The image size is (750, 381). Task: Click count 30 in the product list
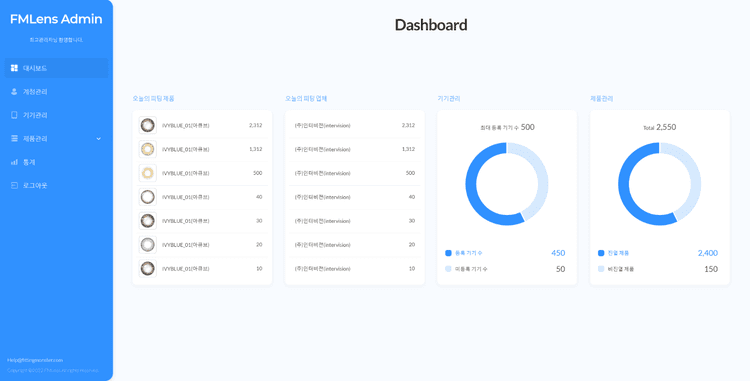(259, 221)
